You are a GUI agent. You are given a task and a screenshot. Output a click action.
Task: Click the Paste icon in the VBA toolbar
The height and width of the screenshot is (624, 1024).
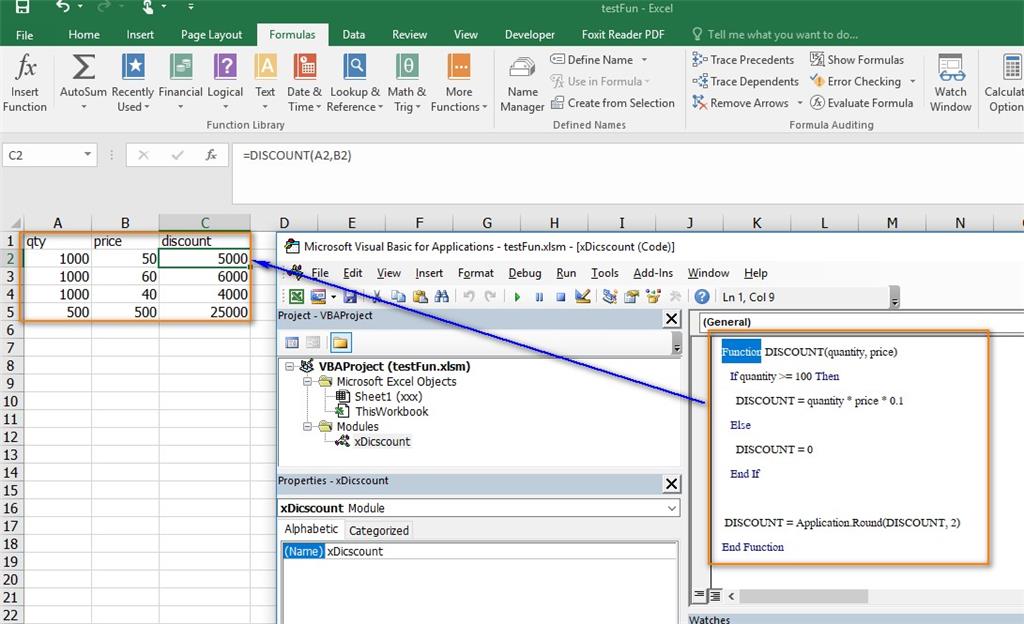(x=420, y=297)
